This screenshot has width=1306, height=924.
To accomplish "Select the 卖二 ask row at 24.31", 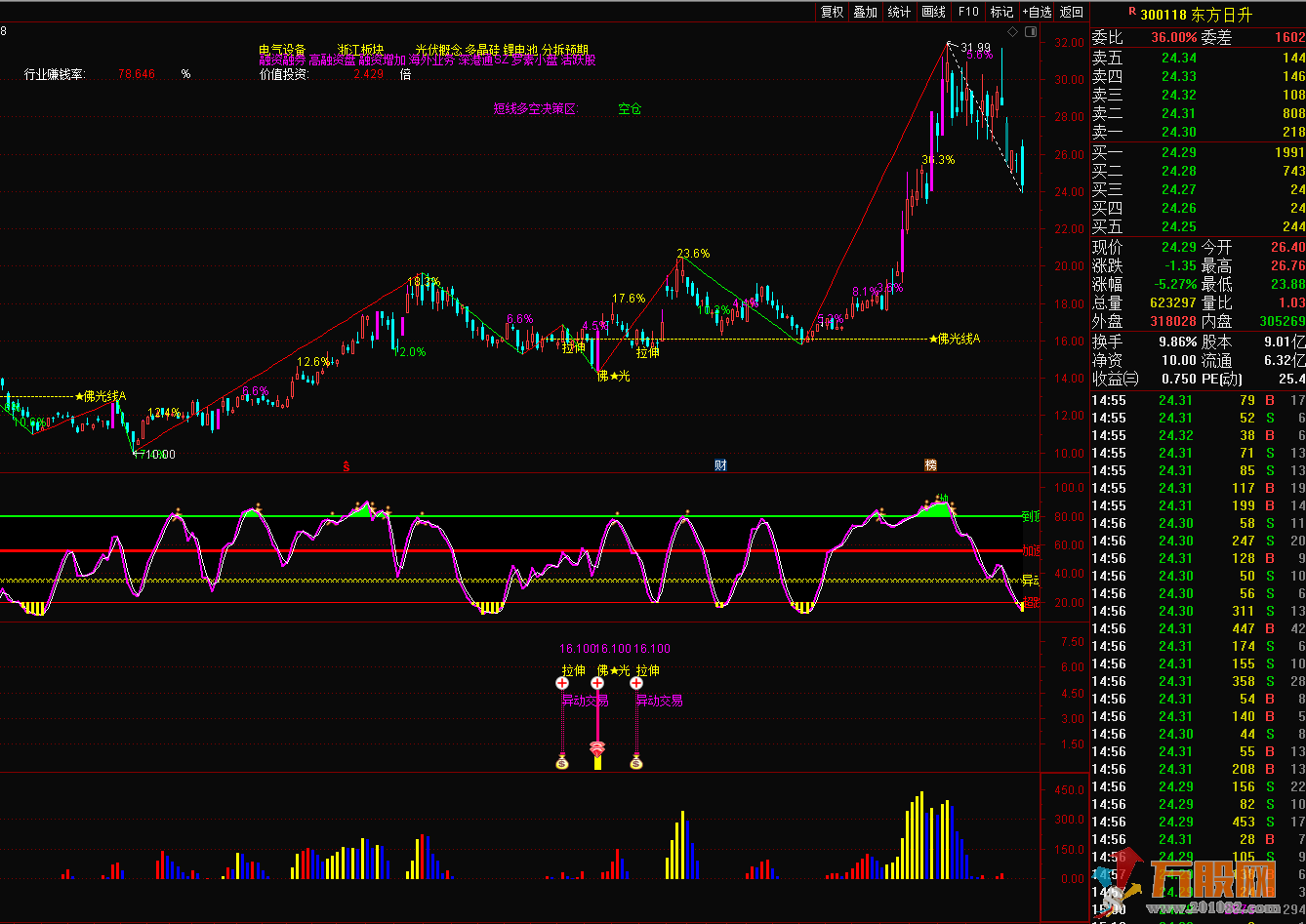I will coord(1198,113).
